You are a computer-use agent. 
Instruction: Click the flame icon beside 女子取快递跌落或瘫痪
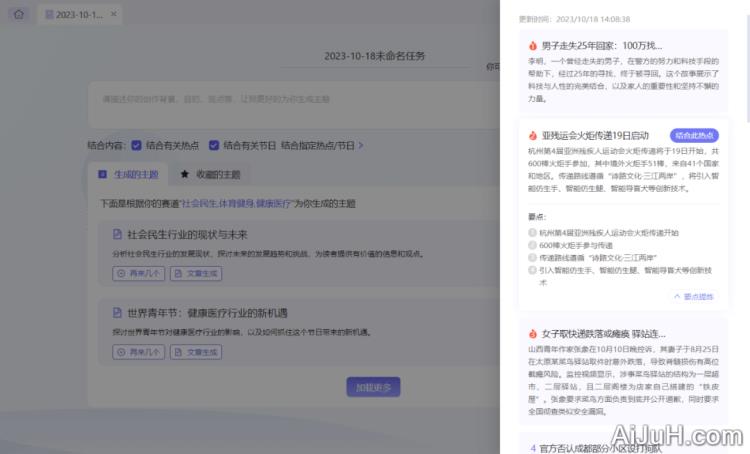(x=533, y=333)
